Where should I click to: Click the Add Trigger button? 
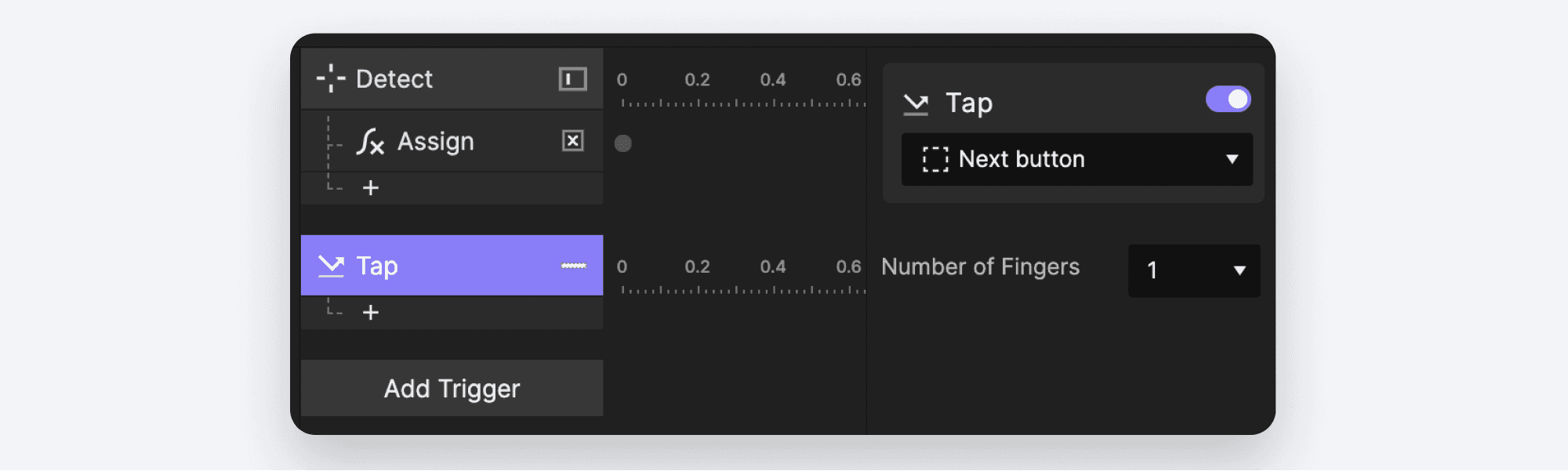click(452, 388)
